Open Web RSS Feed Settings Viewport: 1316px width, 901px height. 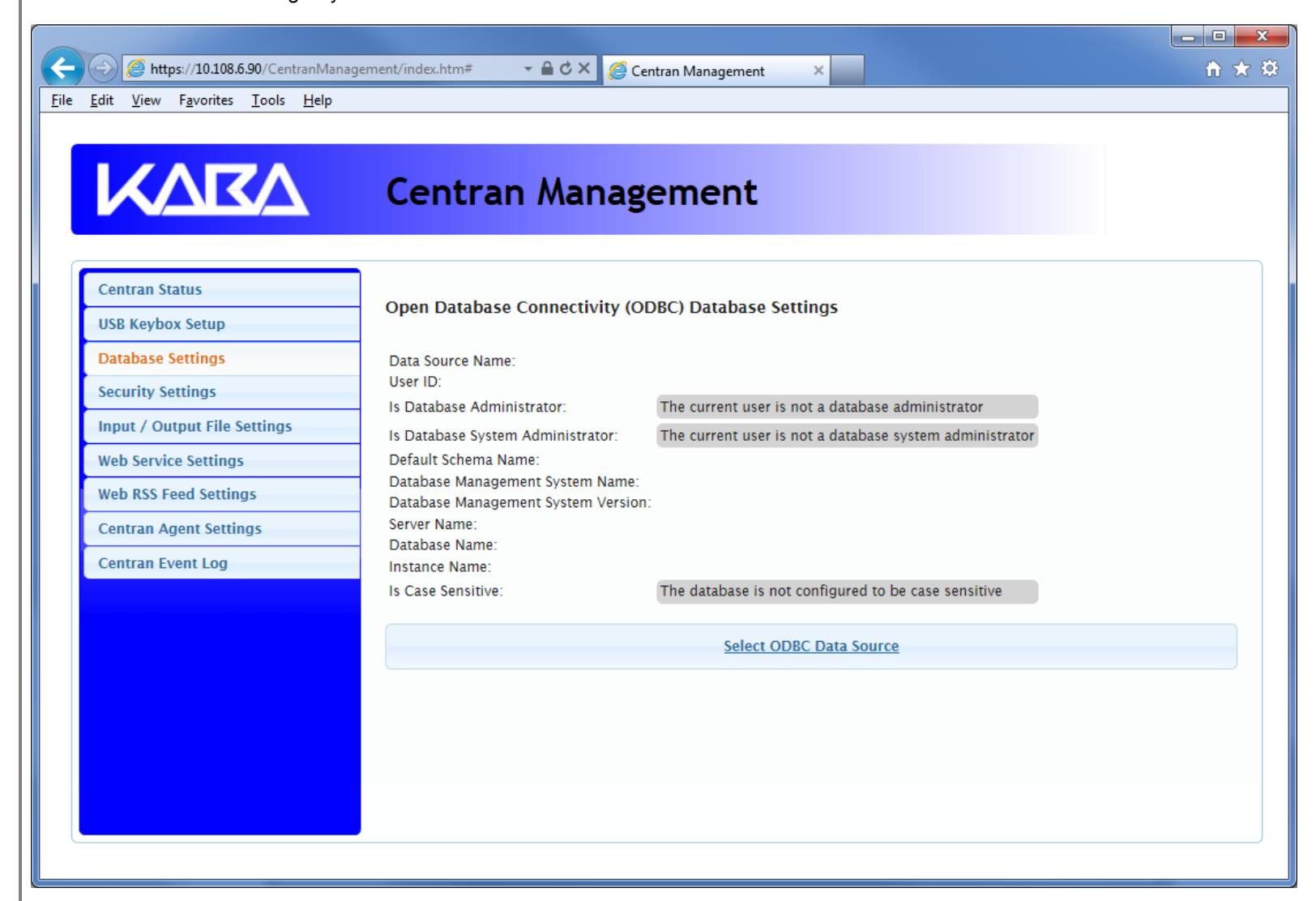click(x=221, y=494)
